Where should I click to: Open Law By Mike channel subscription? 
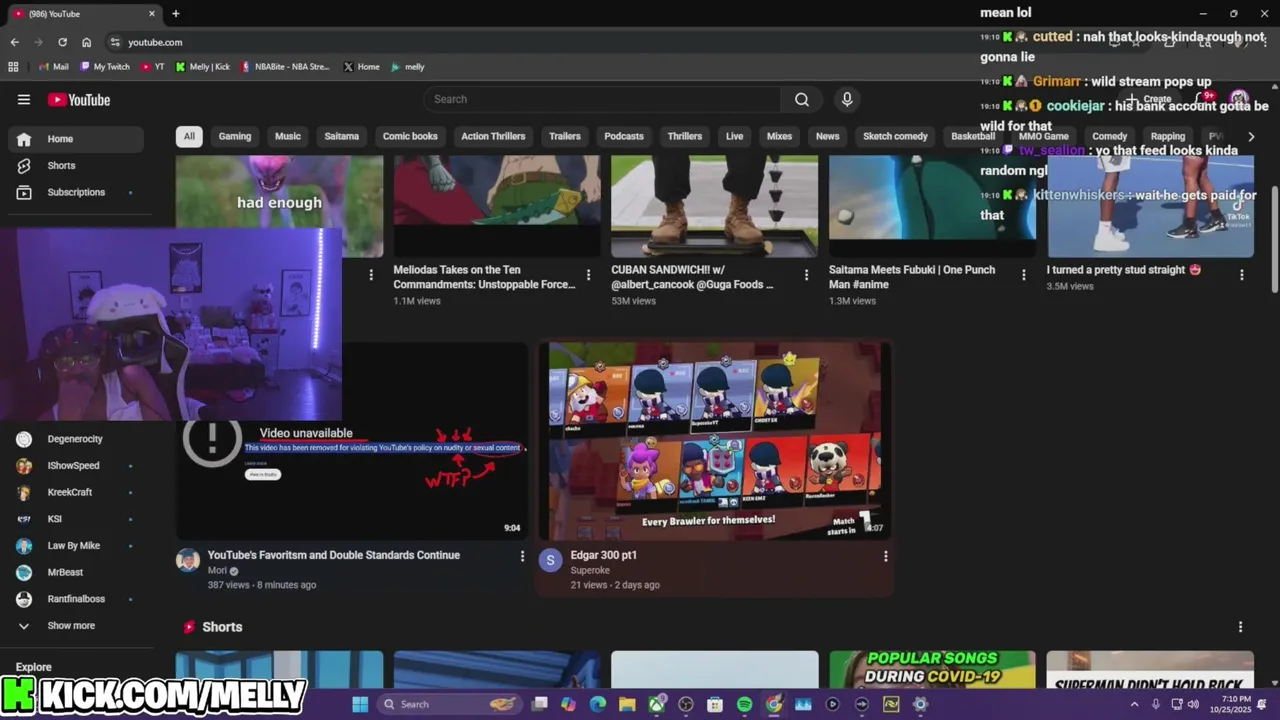tap(76, 546)
